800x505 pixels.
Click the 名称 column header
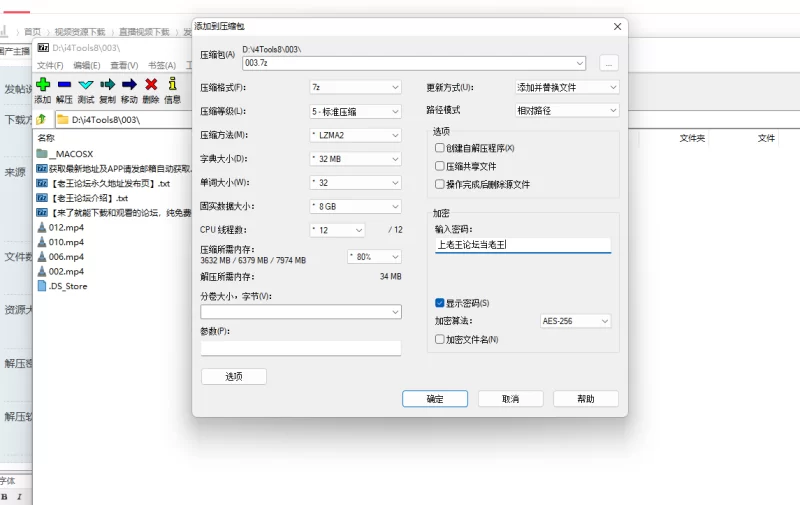tap(46, 138)
